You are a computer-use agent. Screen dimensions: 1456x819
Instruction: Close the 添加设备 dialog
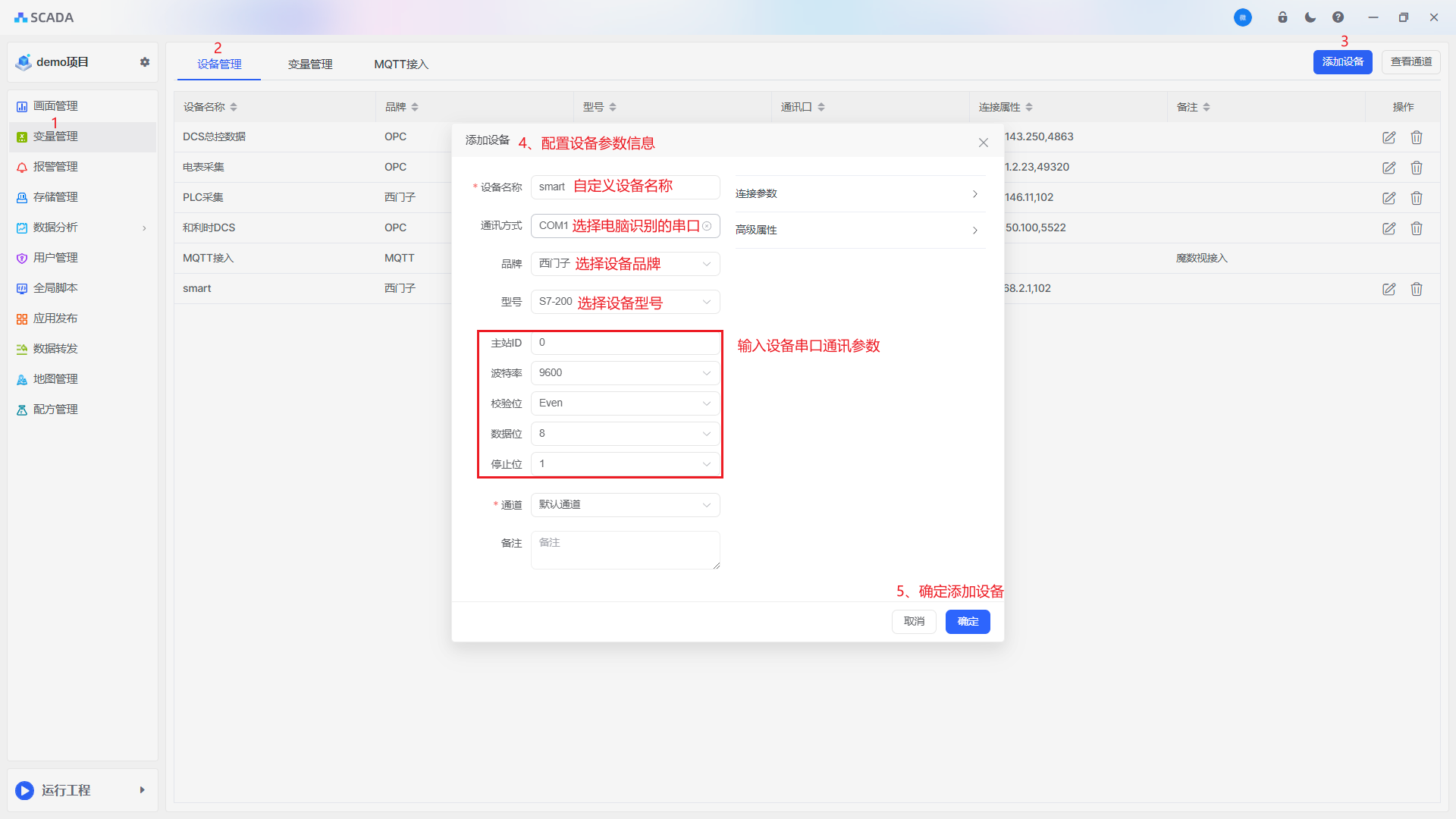click(983, 143)
